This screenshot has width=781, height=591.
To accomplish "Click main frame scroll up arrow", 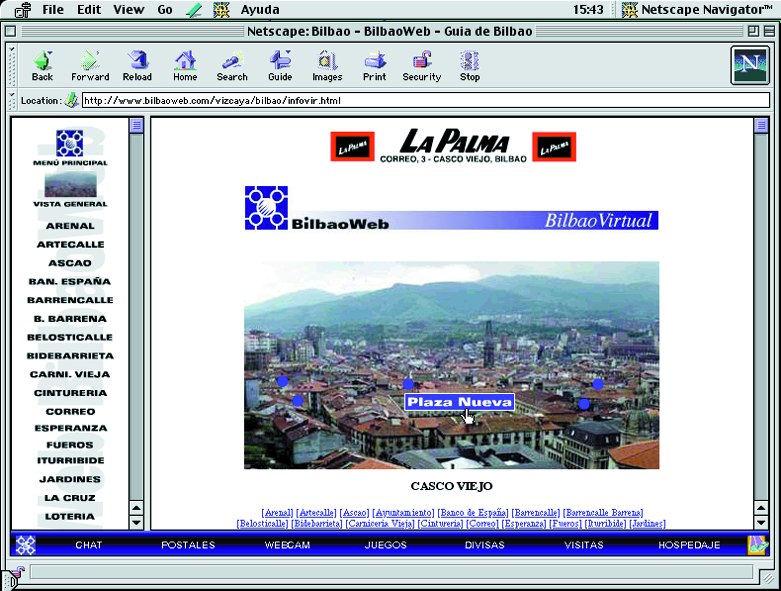I will point(761,508).
